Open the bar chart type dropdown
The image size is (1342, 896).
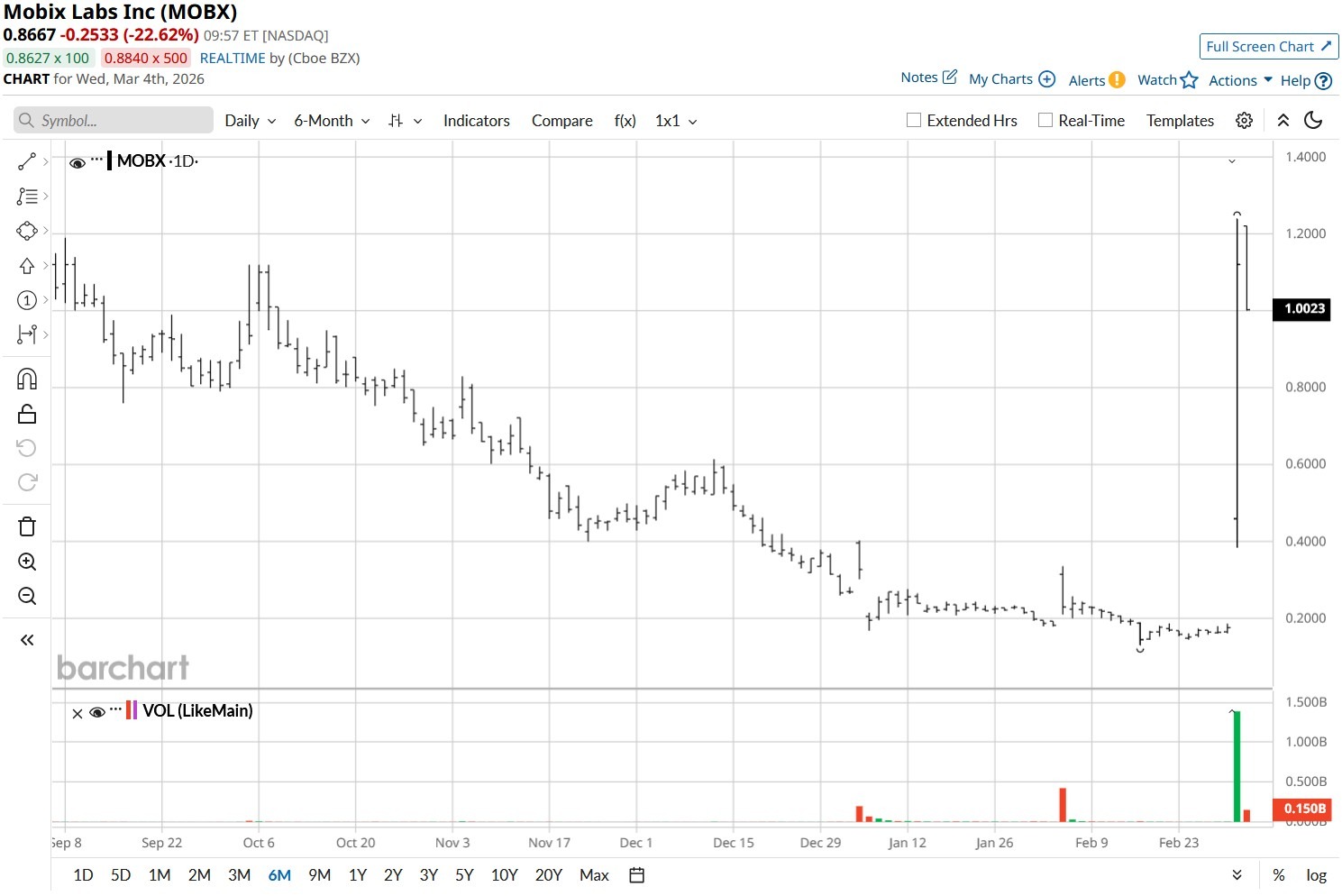[x=405, y=121]
